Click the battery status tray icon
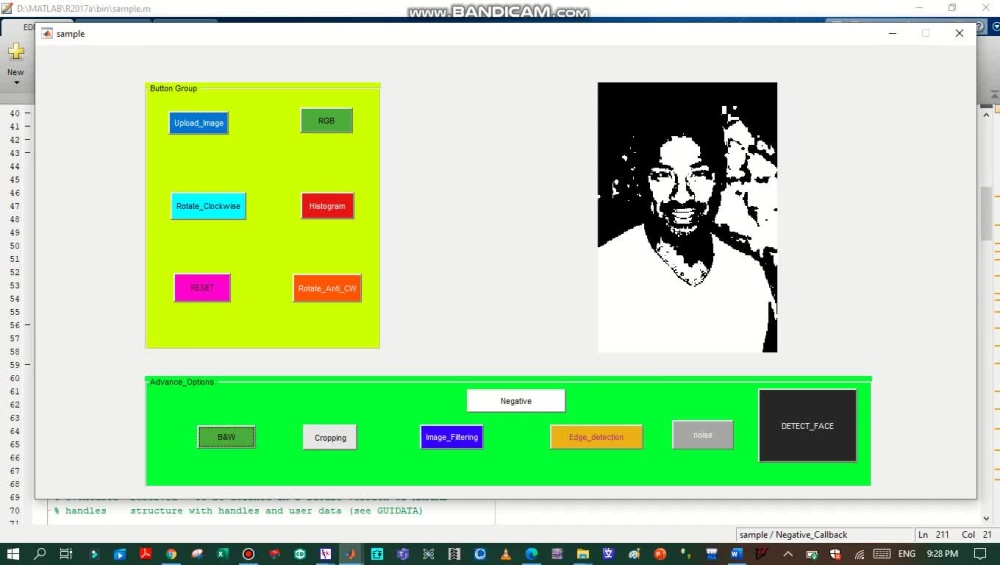Image resolution: width=1000 pixels, height=565 pixels. point(812,554)
